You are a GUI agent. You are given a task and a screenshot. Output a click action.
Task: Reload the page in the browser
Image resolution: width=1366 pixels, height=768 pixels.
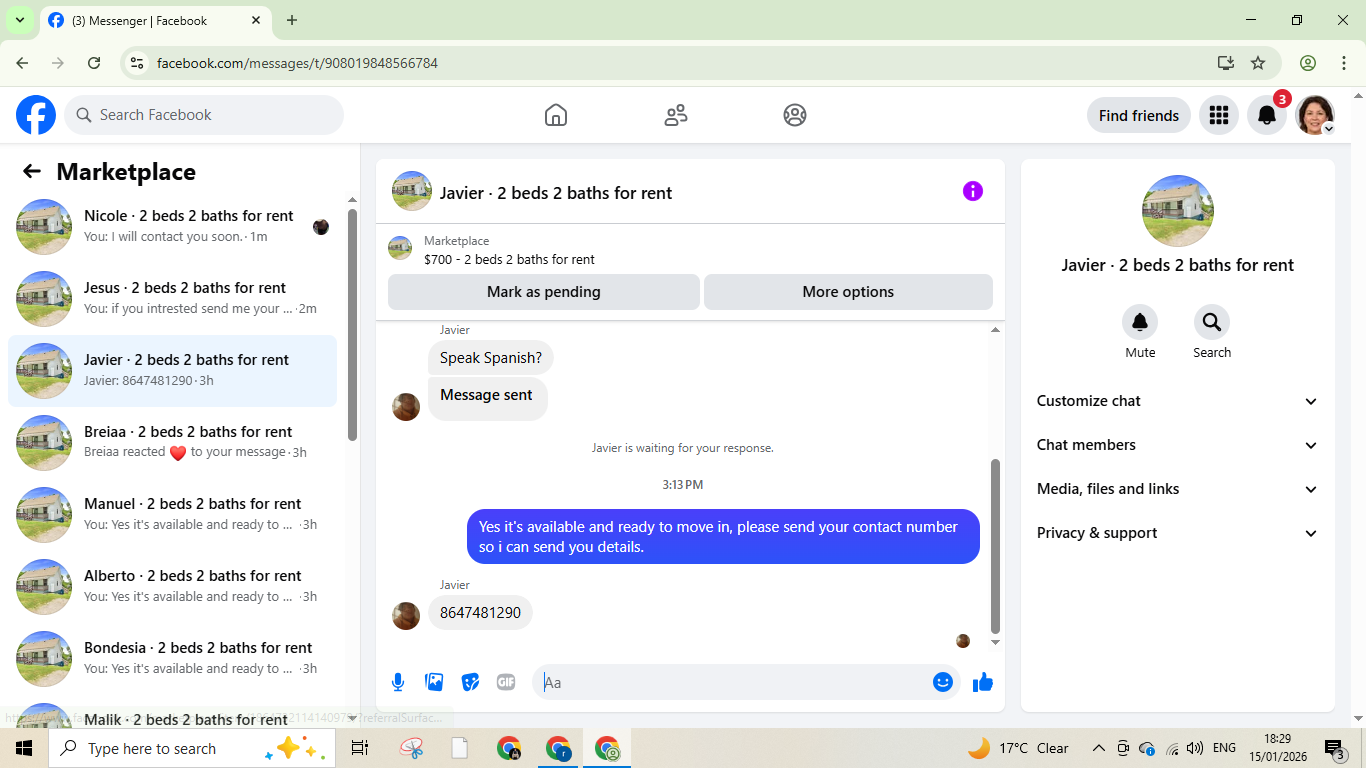tap(94, 63)
